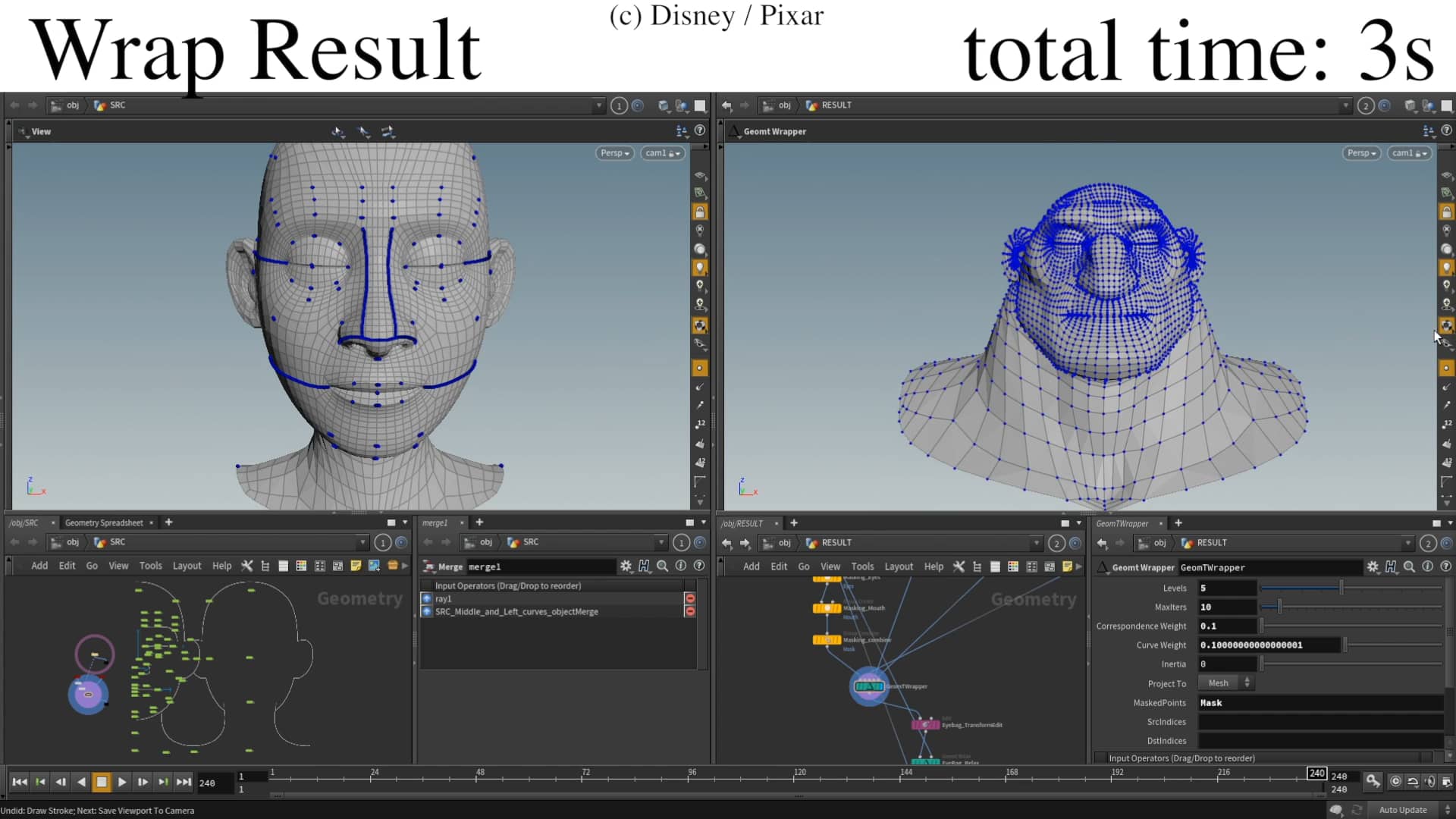Open the Tools menu in RESULT network editor
The image size is (1456, 819).
(x=862, y=566)
